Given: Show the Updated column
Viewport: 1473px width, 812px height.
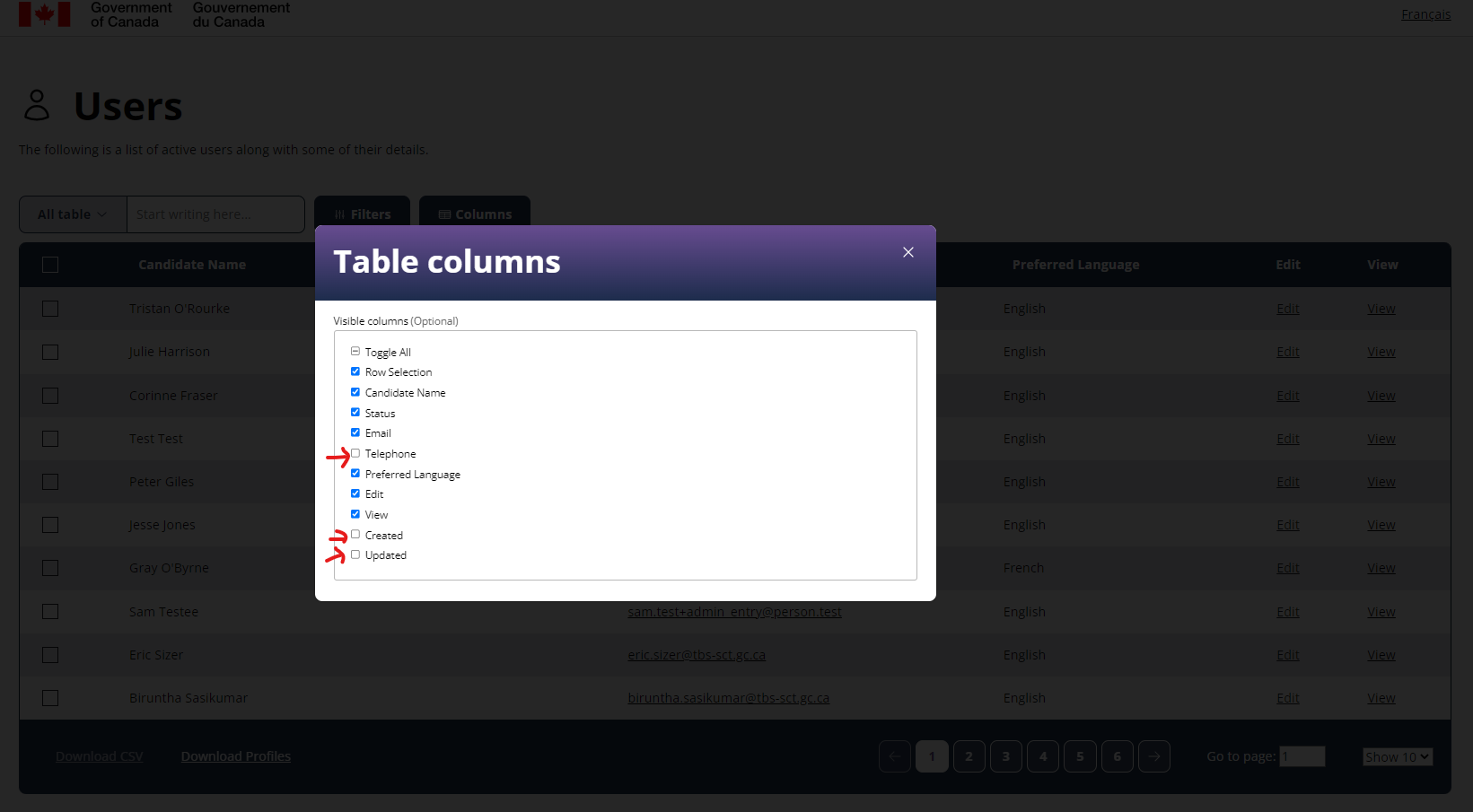Looking at the screenshot, I should (x=355, y=554).
